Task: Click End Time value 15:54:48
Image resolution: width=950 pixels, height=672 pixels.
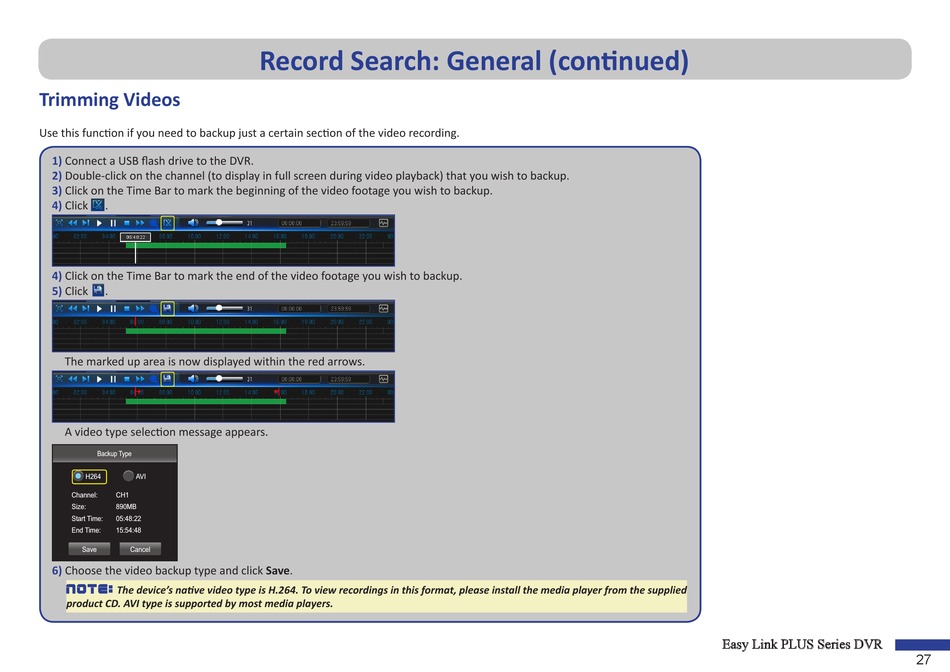Action: (x=128, y=530)
